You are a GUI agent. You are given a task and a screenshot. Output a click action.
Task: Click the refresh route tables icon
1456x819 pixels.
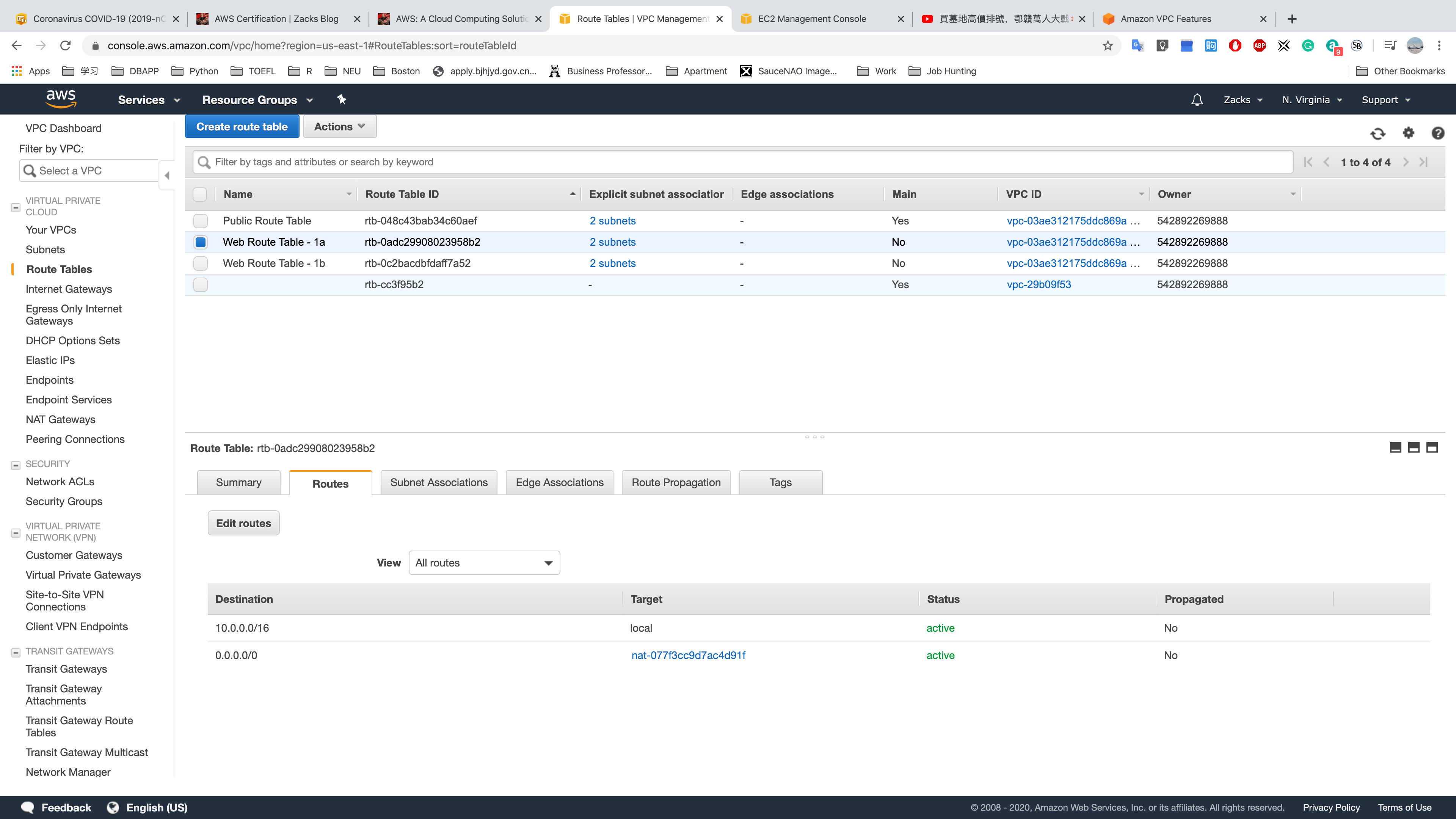[x=1378, y=133]
